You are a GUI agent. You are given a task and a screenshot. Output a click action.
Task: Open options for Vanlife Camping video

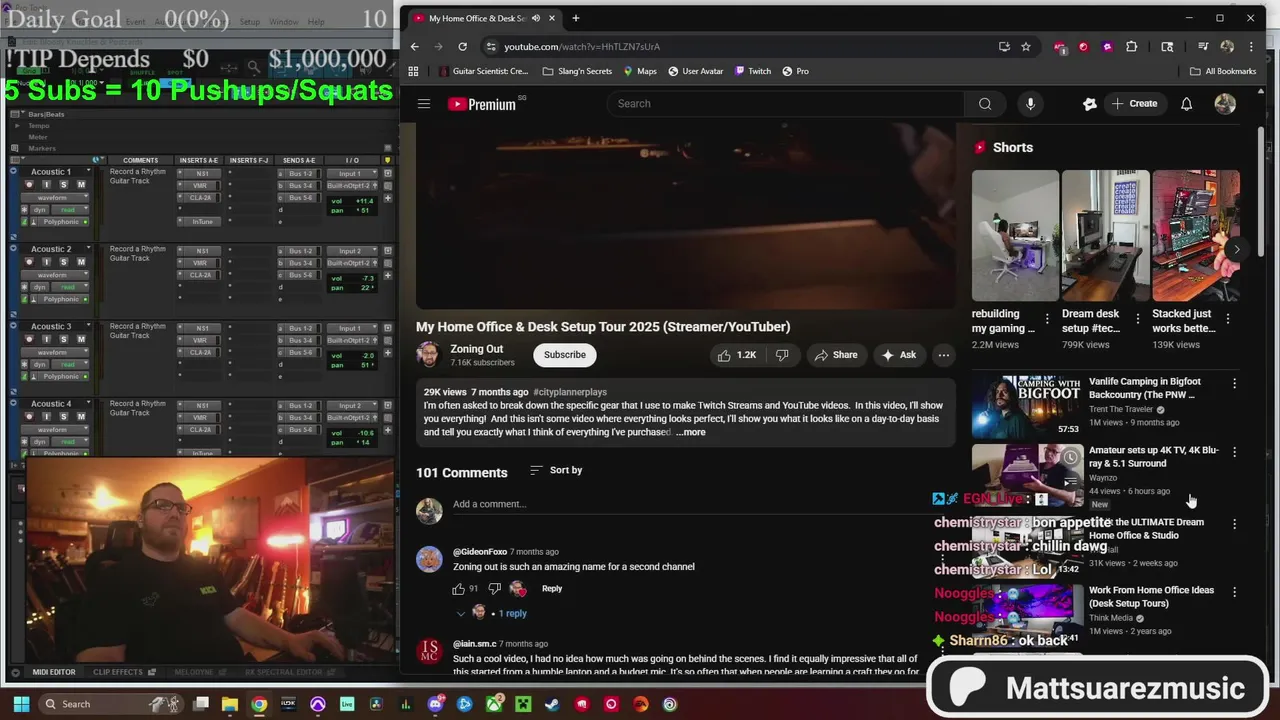(x=1234, y=384)
